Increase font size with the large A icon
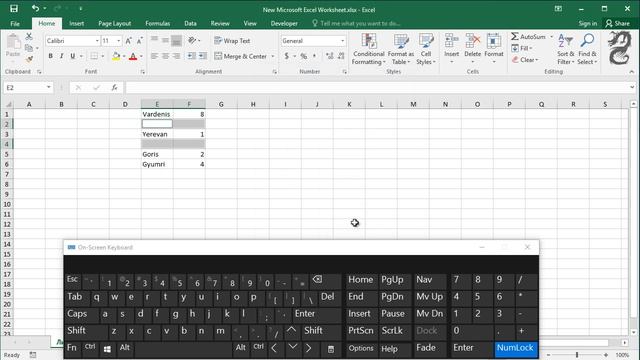The width and height of the screenshot is (640, 360). coord(129,41)
